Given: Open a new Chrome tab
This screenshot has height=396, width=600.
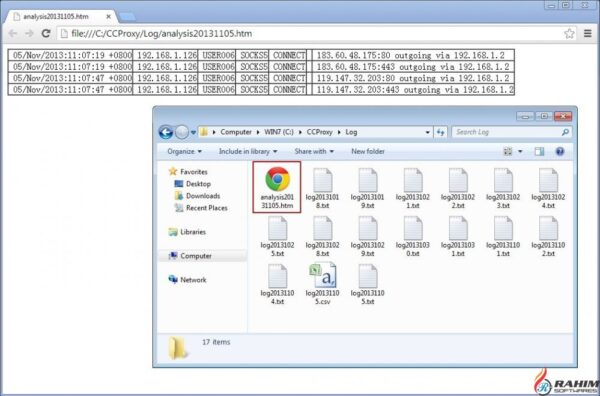Looking at the screenshot, I should (x=127, y=16).
